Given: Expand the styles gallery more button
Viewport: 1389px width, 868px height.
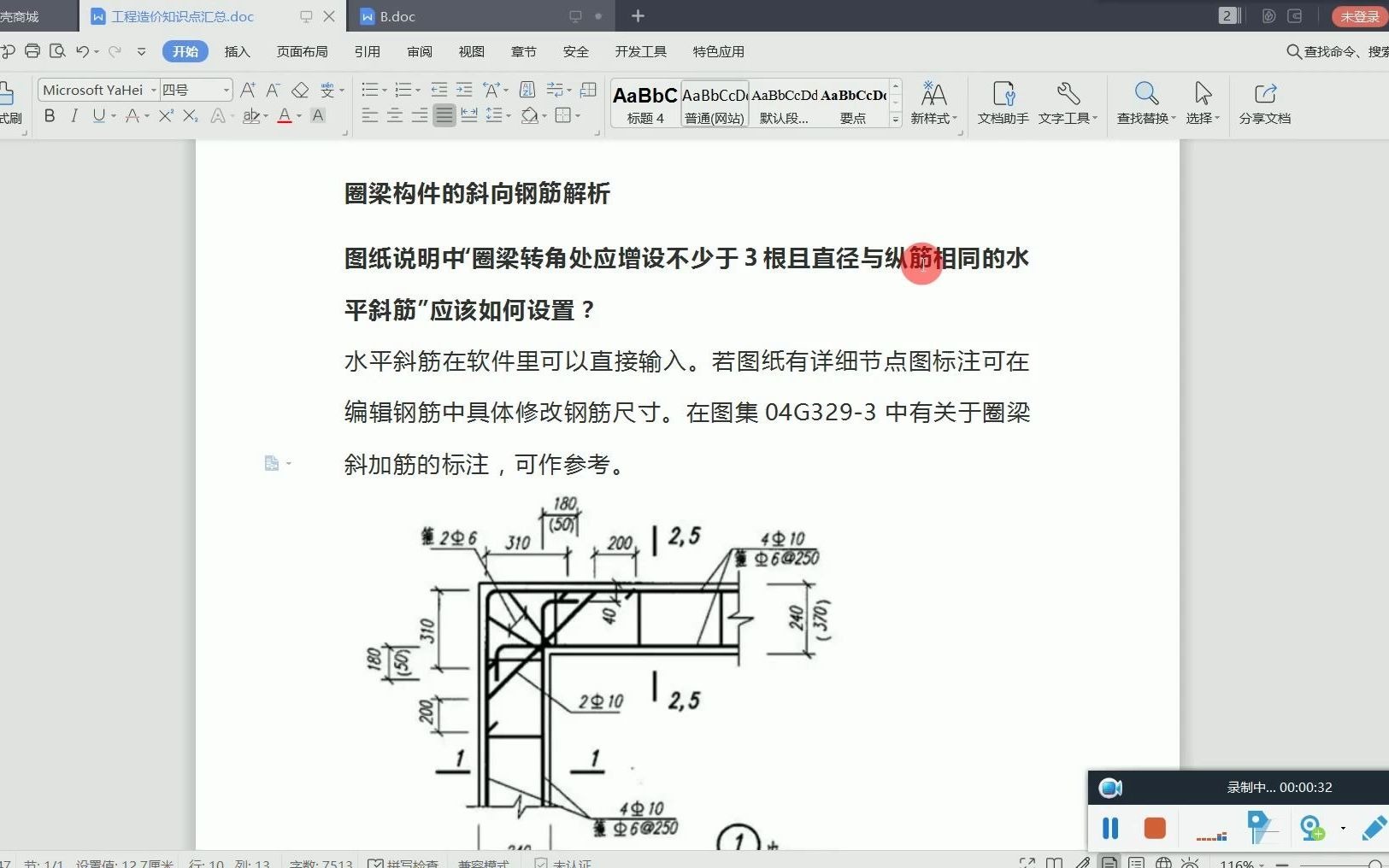Looking at the screenshot, I should coord(895,120).
